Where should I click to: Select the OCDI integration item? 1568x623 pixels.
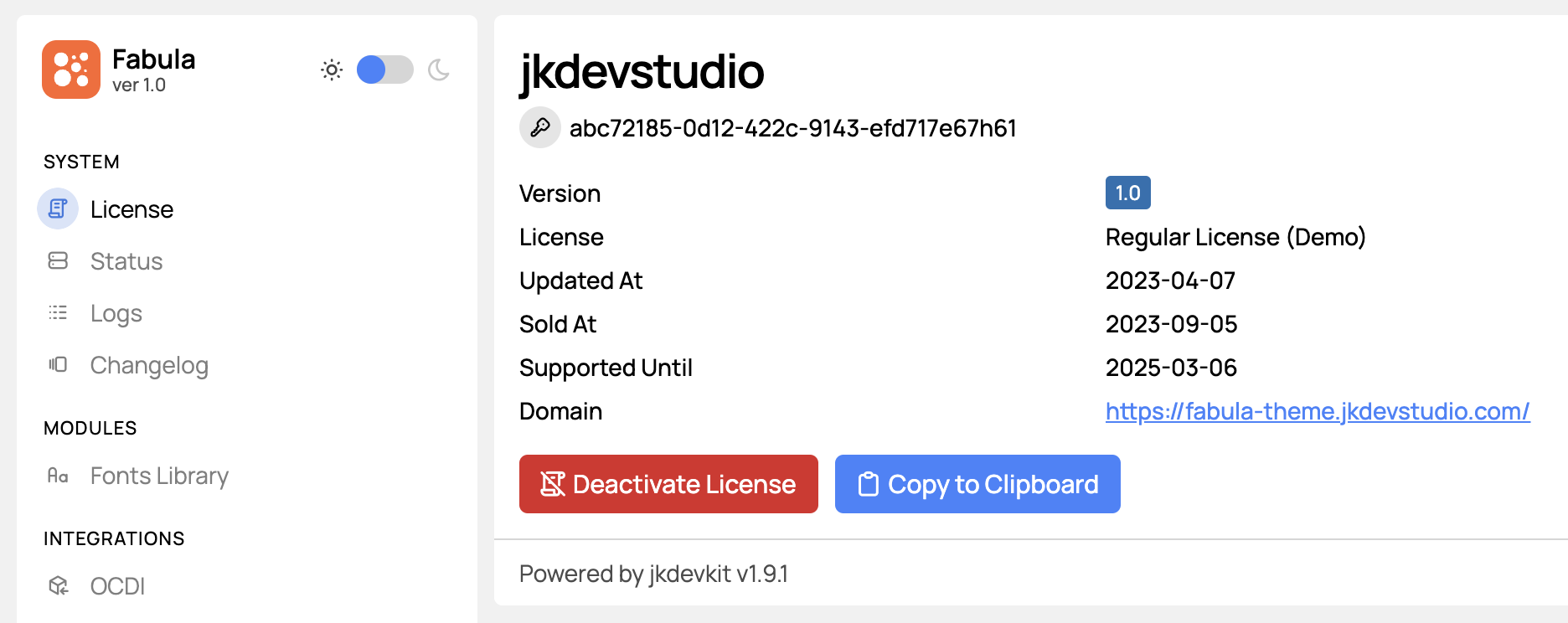point(117,586)
